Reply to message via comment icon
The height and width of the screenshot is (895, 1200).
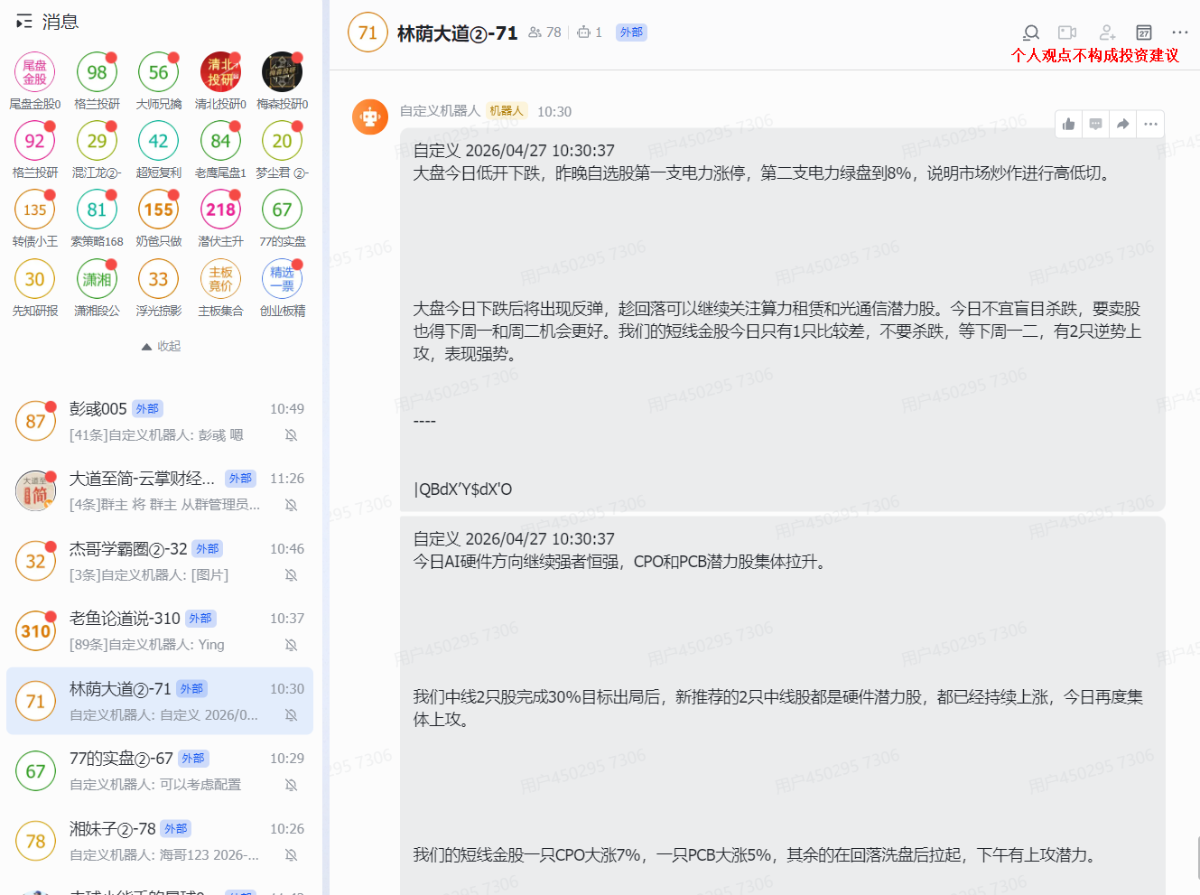click(x=1096, y=124)
